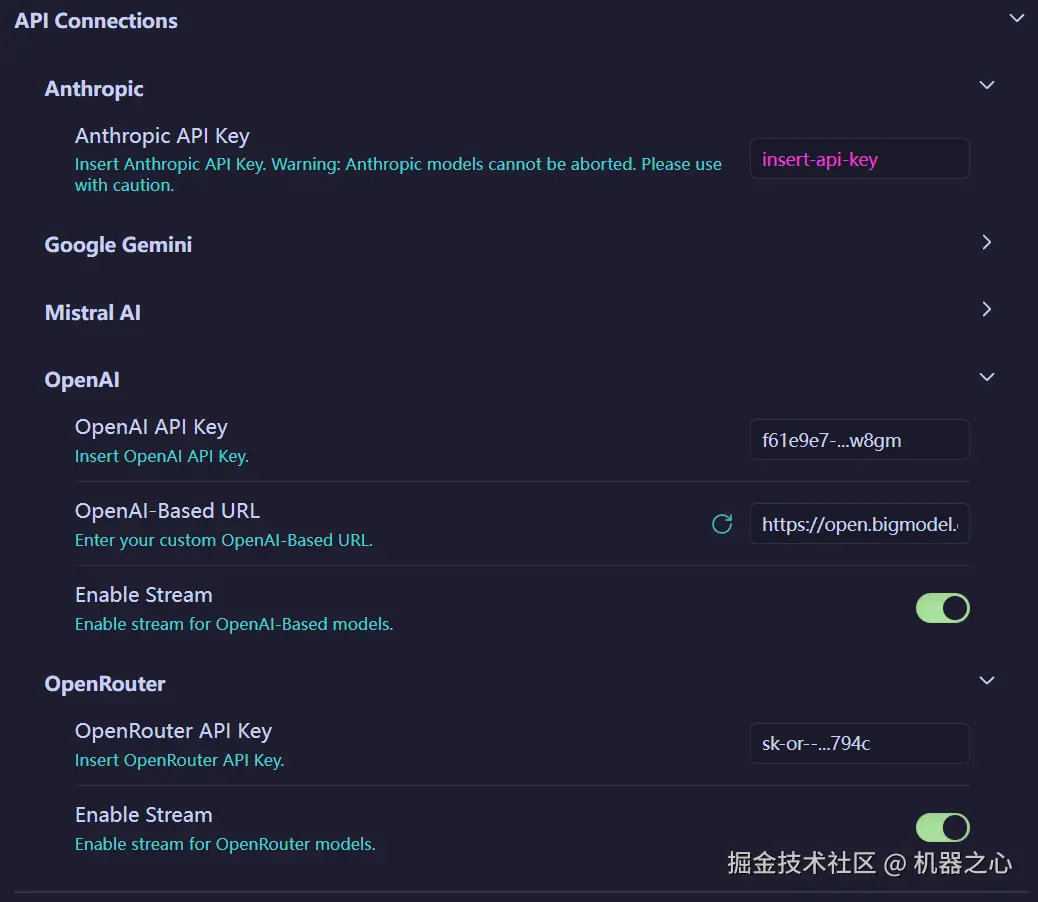Viewport: 1038px width, 902px height.
Task: Click the Anthropic API Key input field
Action: point(859,159)
